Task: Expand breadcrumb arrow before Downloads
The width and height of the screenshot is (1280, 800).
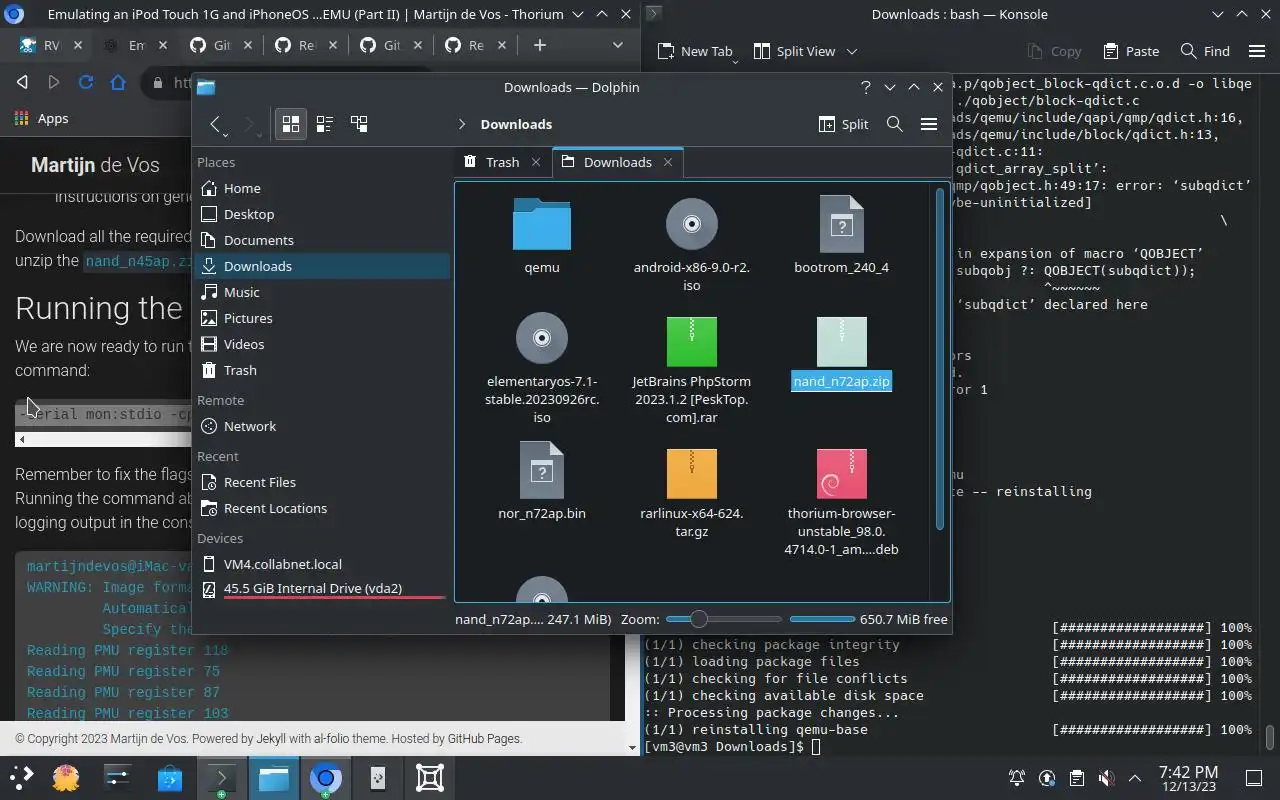Action: pyautogui.click(x=462, y=124)
